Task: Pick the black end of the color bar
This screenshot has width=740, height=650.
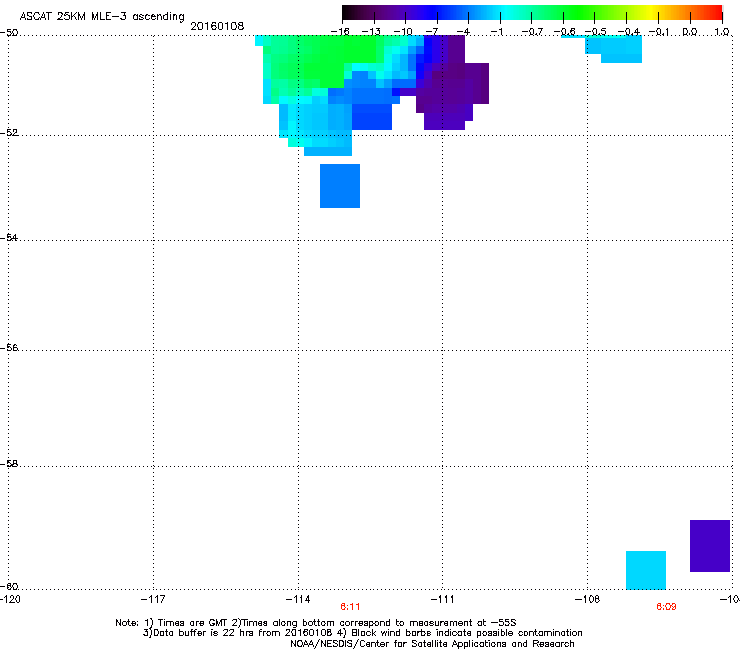Action: tap(349, 12)
